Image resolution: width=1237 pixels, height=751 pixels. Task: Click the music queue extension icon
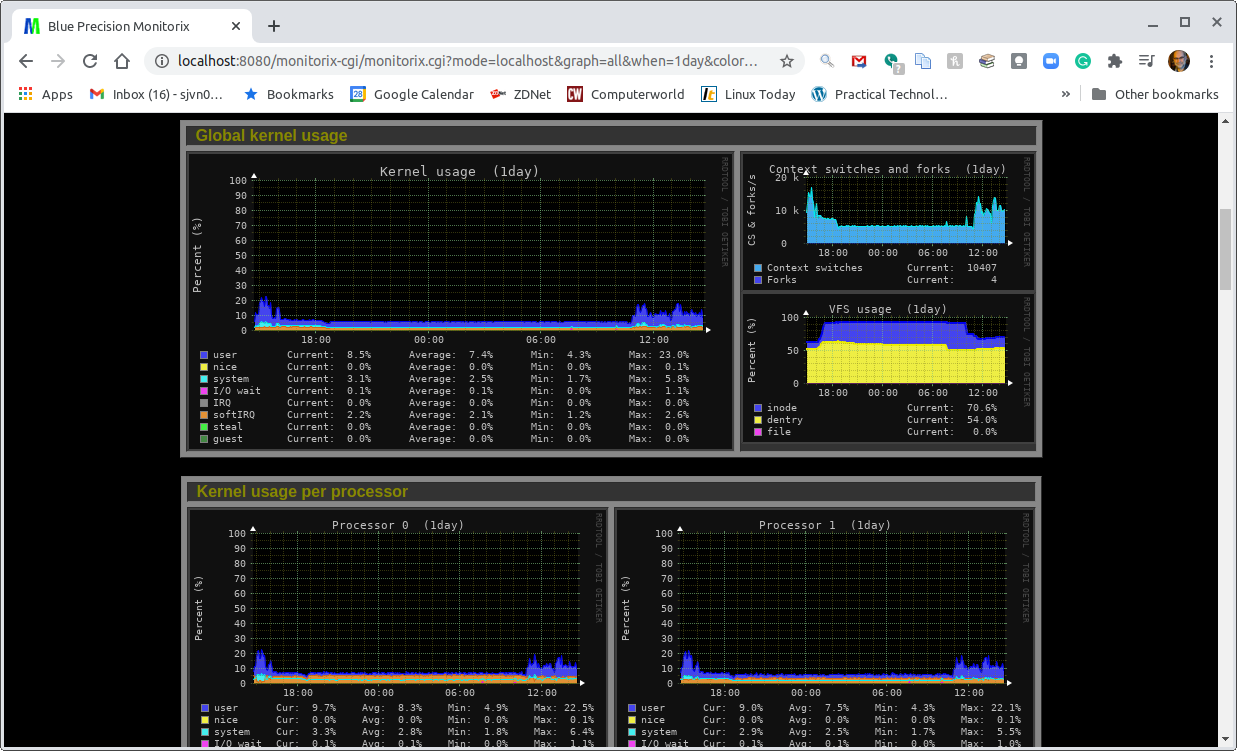[1147, 61]
